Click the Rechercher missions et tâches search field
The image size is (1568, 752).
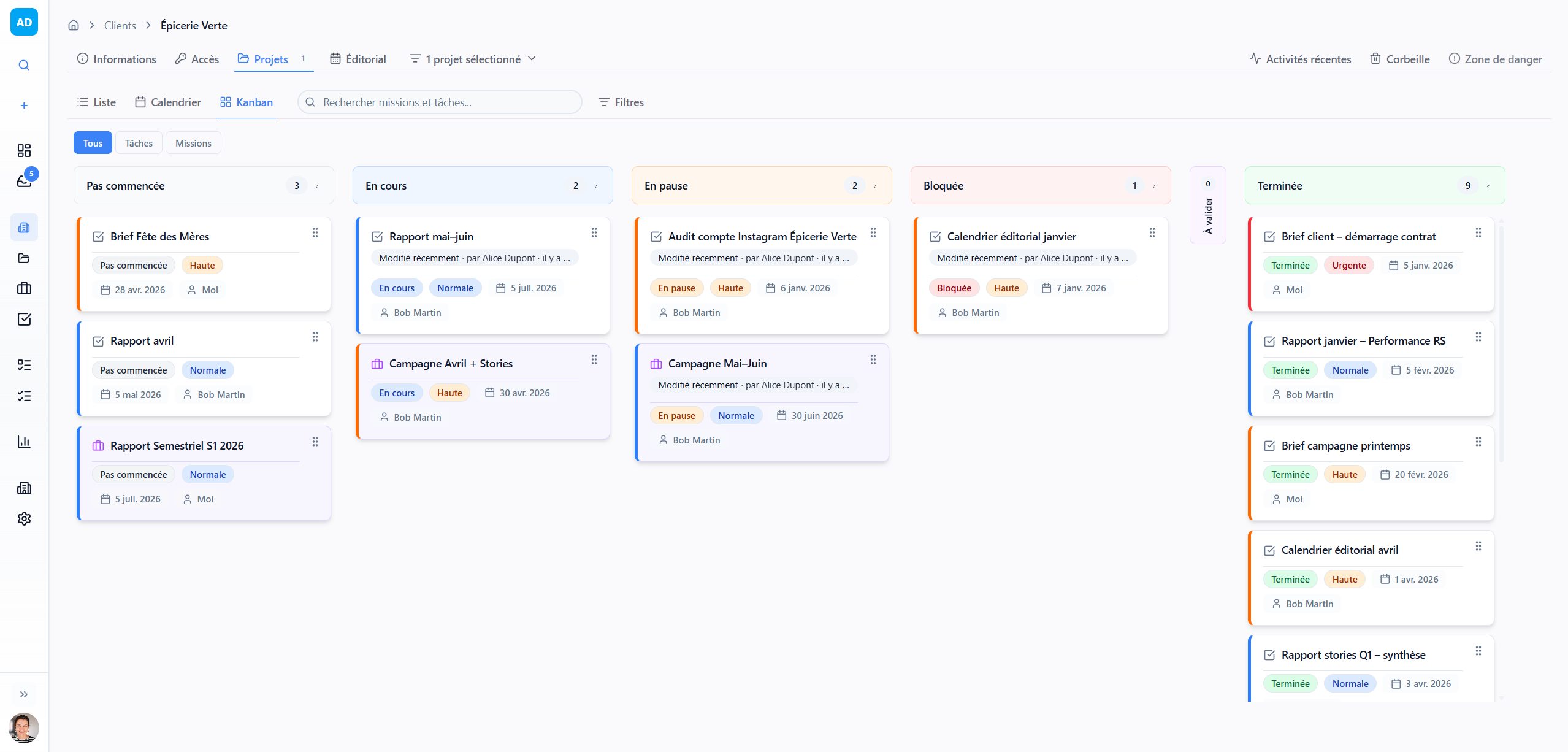click(440, 102)
